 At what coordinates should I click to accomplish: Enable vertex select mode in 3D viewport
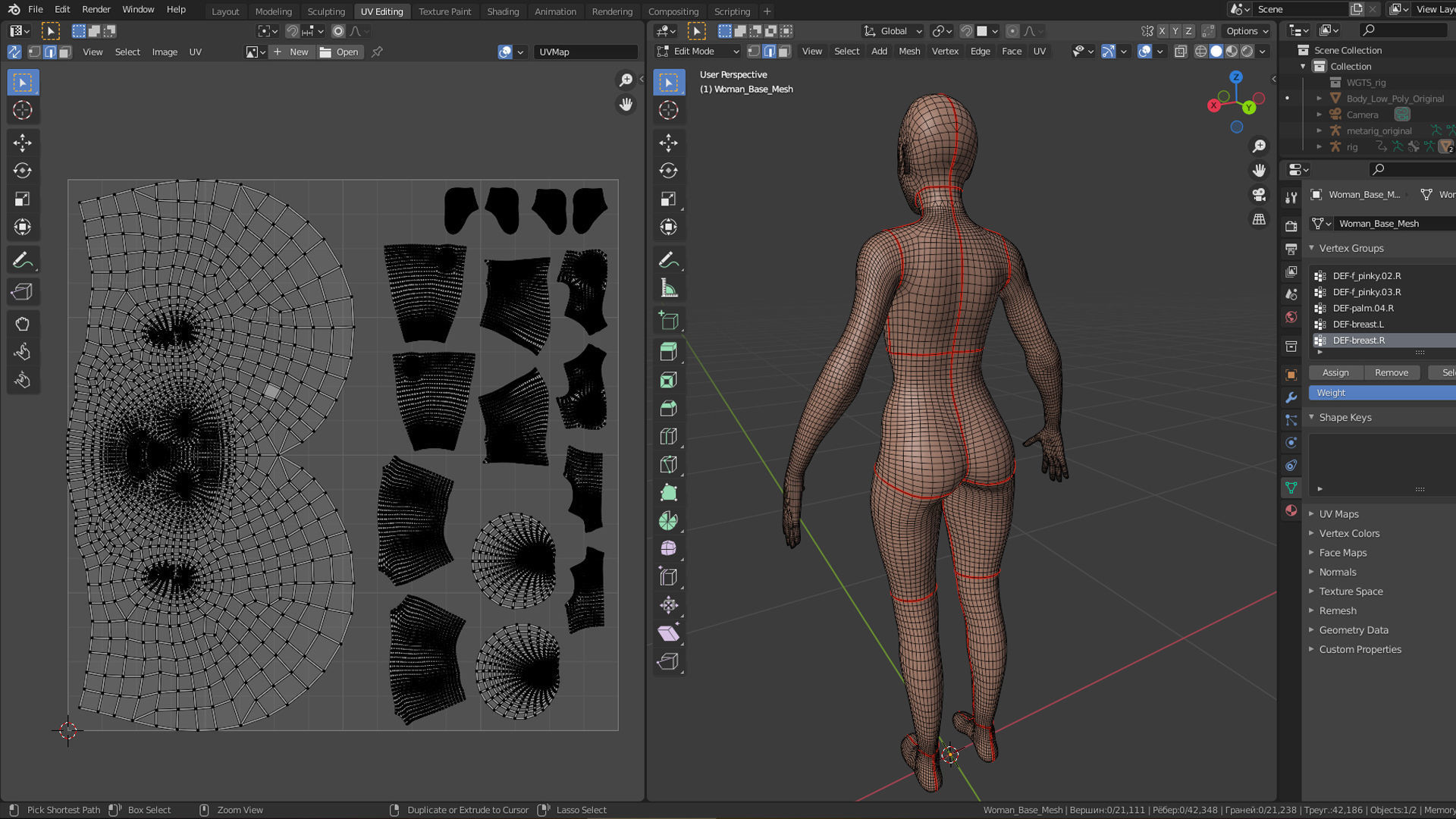pyautogui.click(x=754, y=52)
